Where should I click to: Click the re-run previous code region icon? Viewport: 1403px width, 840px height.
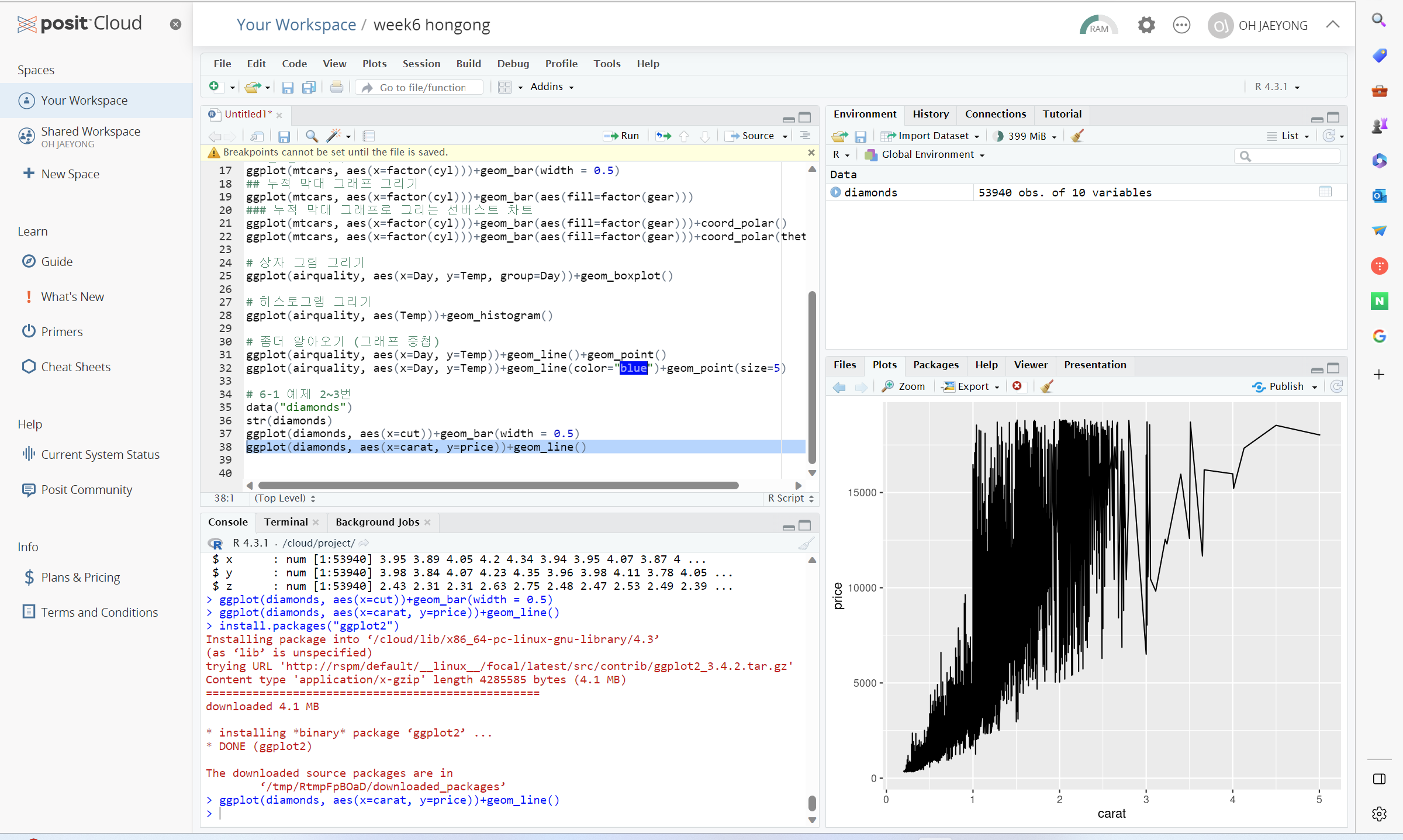pos(664,136)
